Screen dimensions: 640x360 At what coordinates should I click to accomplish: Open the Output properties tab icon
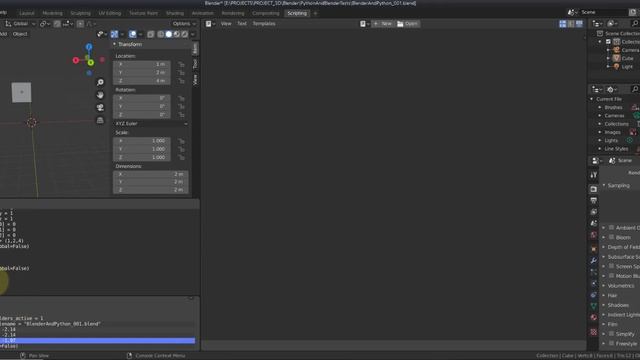(593, 200)
